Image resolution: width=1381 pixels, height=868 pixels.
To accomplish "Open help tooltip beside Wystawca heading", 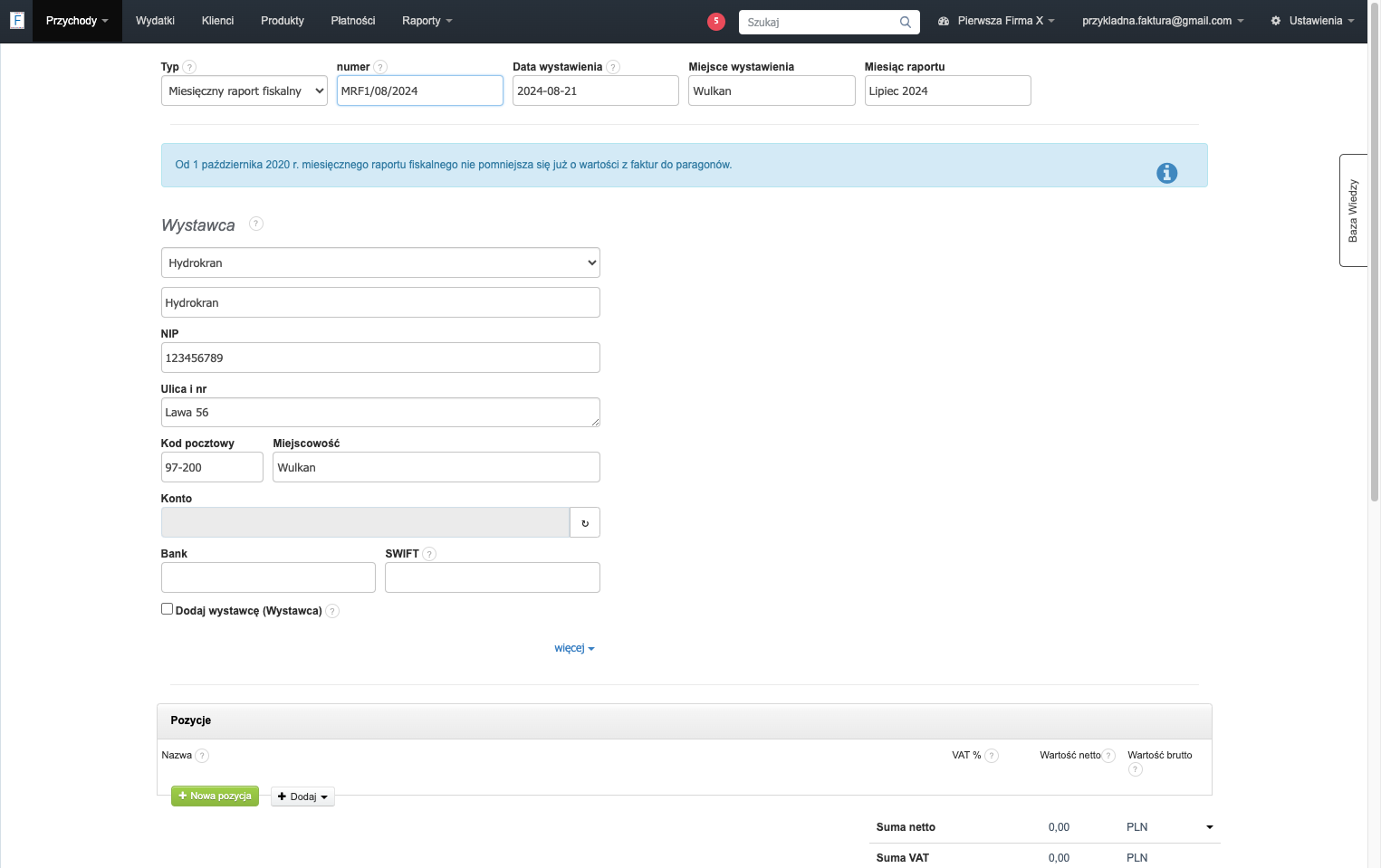I will pyautogui.click(x=256, y=224).
